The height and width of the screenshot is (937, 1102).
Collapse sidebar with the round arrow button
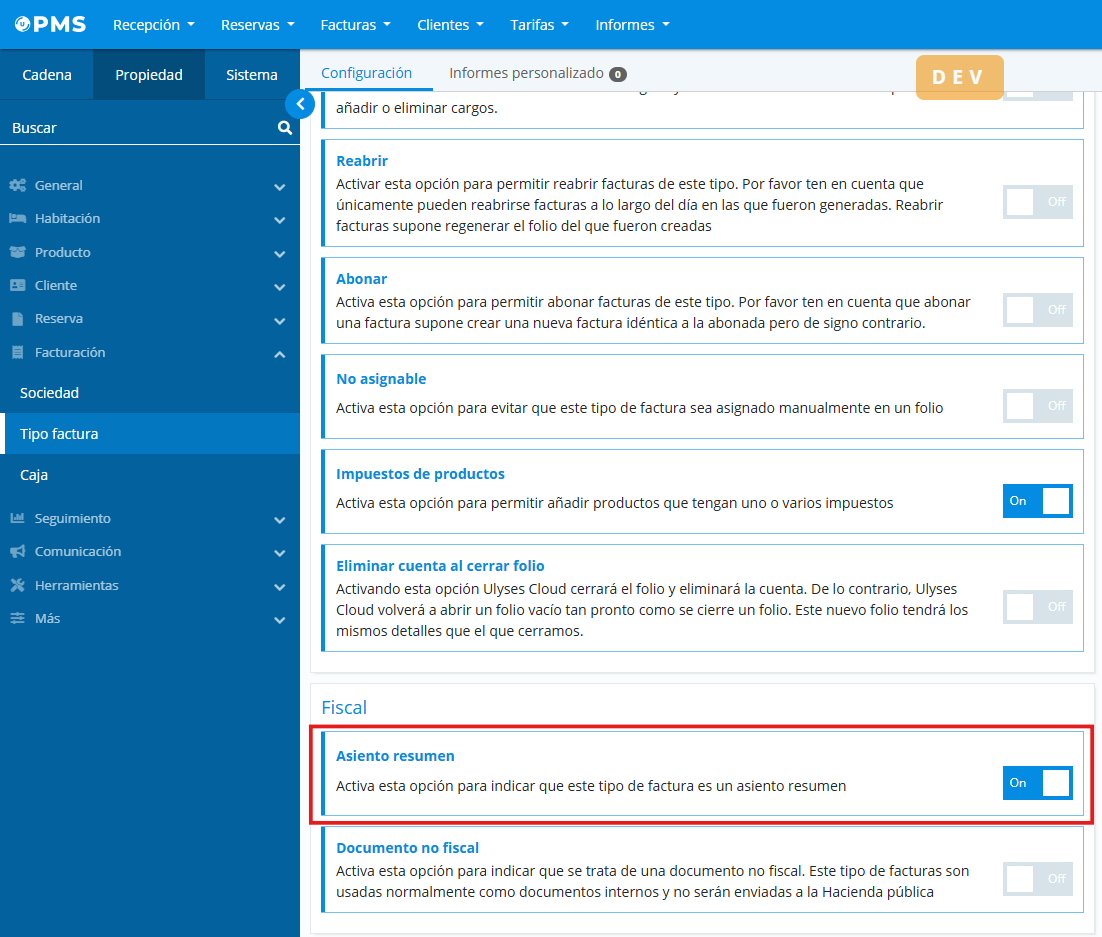300,104
